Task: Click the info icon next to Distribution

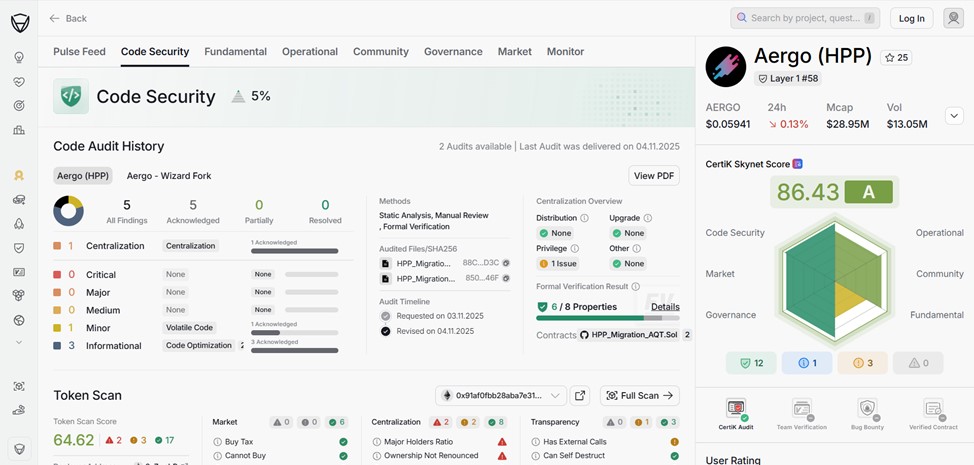Action: click(x=585, y=218)
